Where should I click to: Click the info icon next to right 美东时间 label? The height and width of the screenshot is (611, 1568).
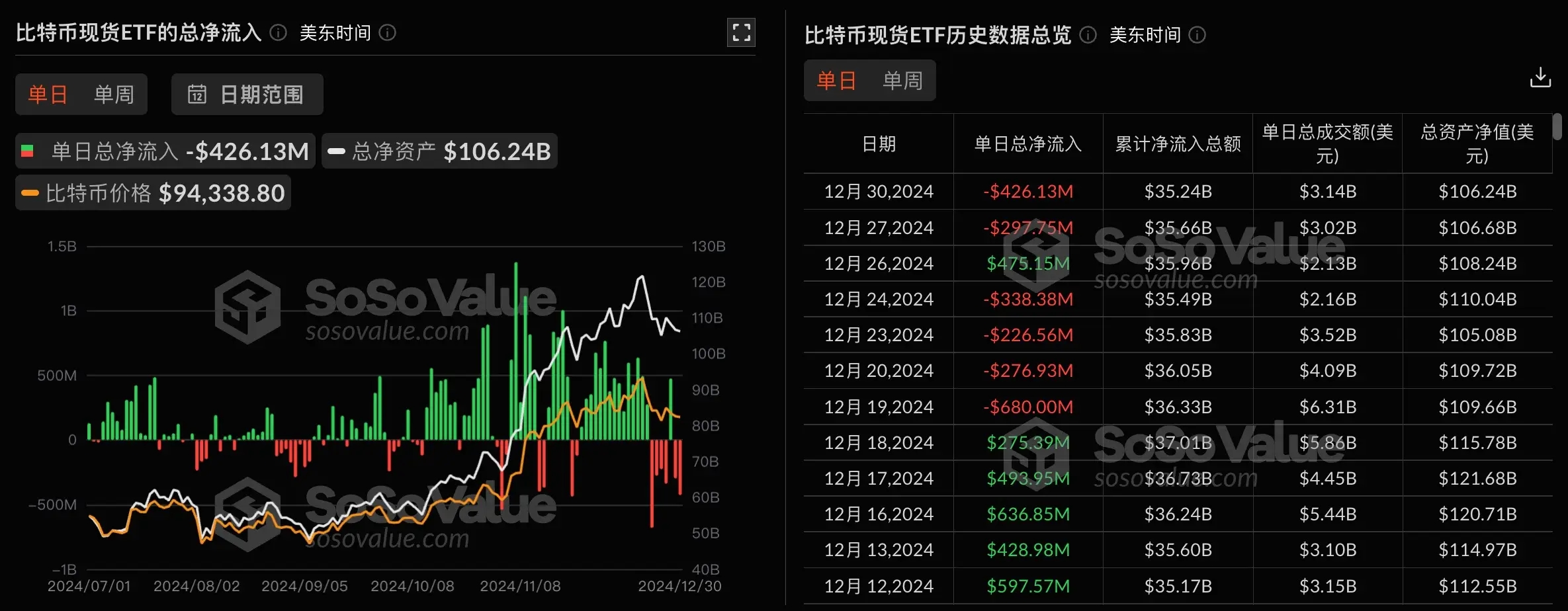click(1197, 36)
